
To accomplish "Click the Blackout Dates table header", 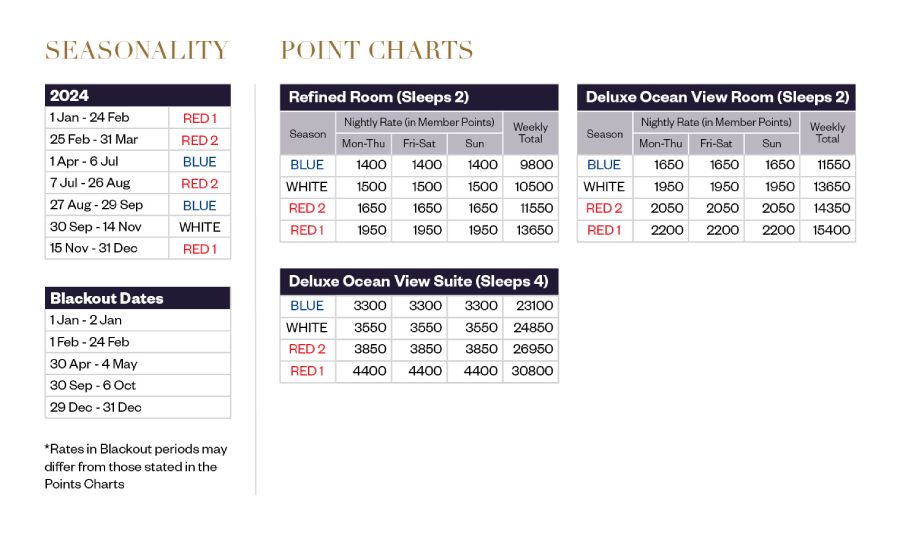I will coord(137,298).
